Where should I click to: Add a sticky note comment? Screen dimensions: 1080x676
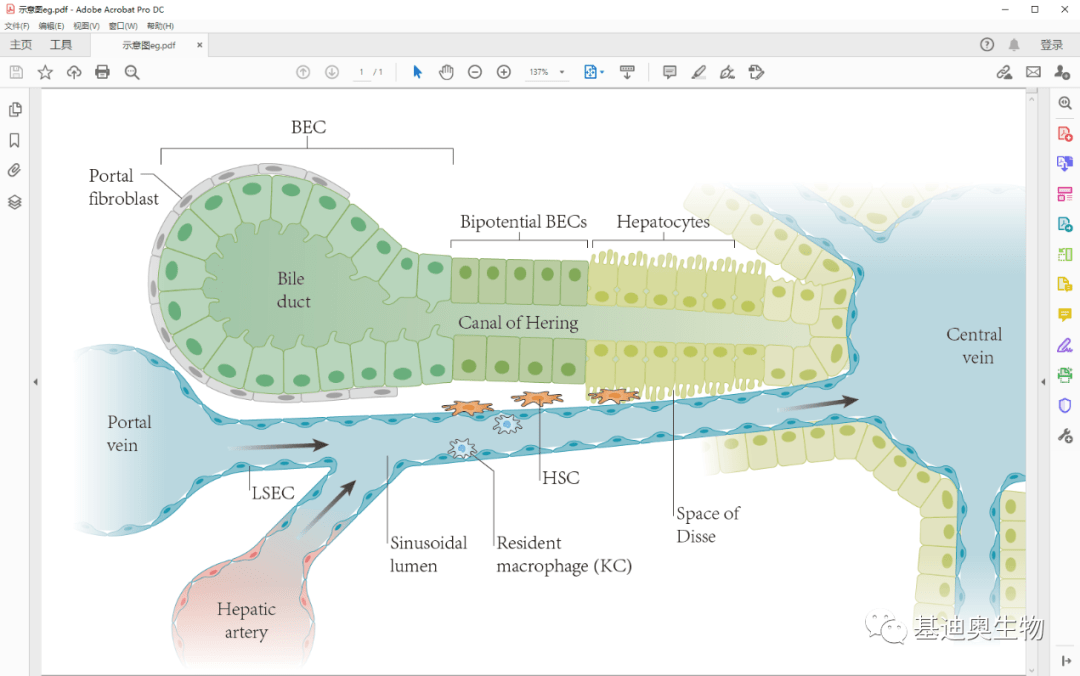[669, 72]
